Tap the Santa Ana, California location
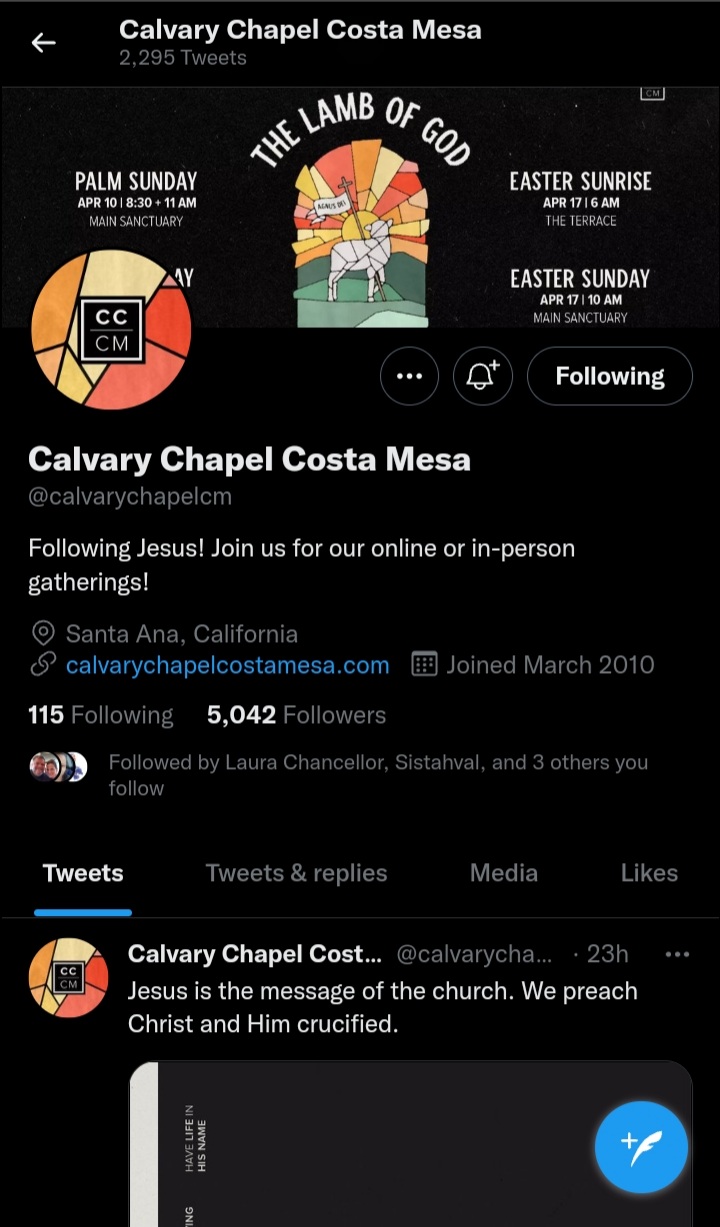This screenshot has height=1227, width=720. [x=181, y=634]
